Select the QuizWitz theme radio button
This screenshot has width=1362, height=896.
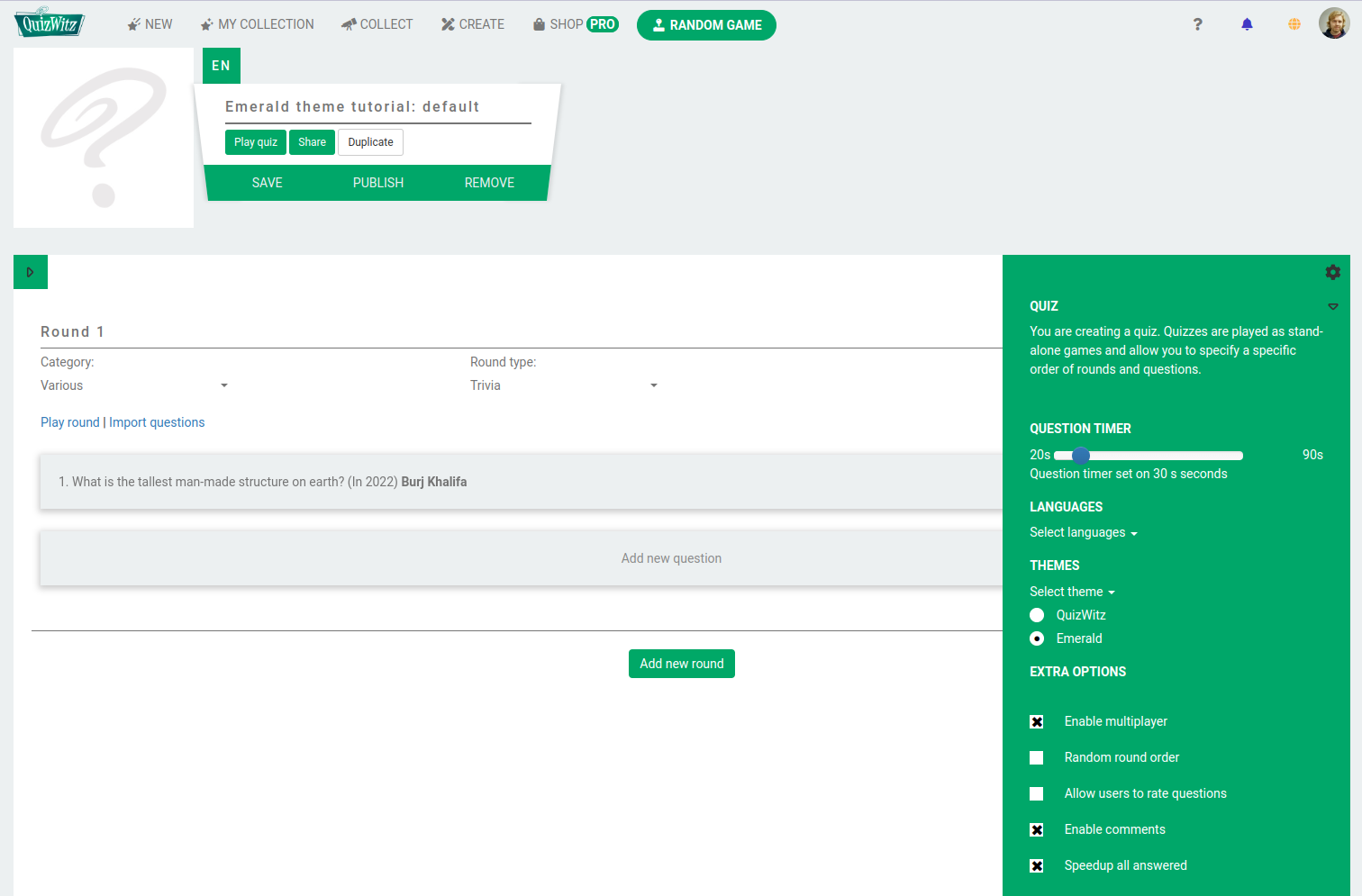click(x=1037, y=614)
